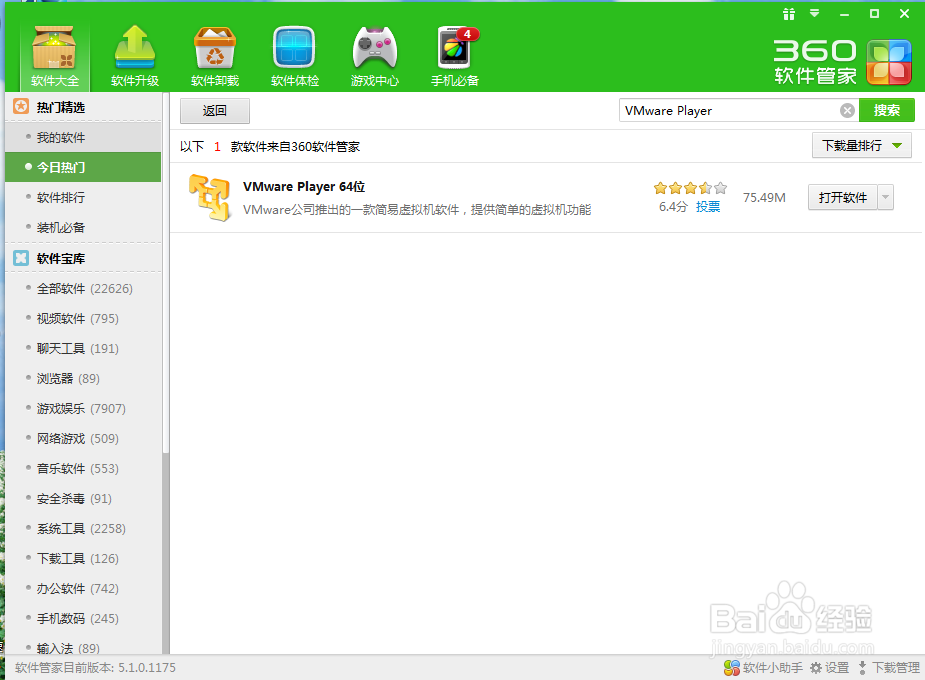
Task: Click the 6.4分 rating score
Action: 673,206
